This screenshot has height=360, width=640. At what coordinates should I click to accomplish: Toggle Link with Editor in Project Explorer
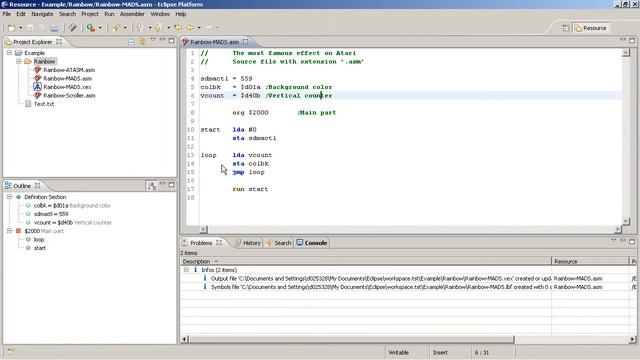tap(142, 42)
